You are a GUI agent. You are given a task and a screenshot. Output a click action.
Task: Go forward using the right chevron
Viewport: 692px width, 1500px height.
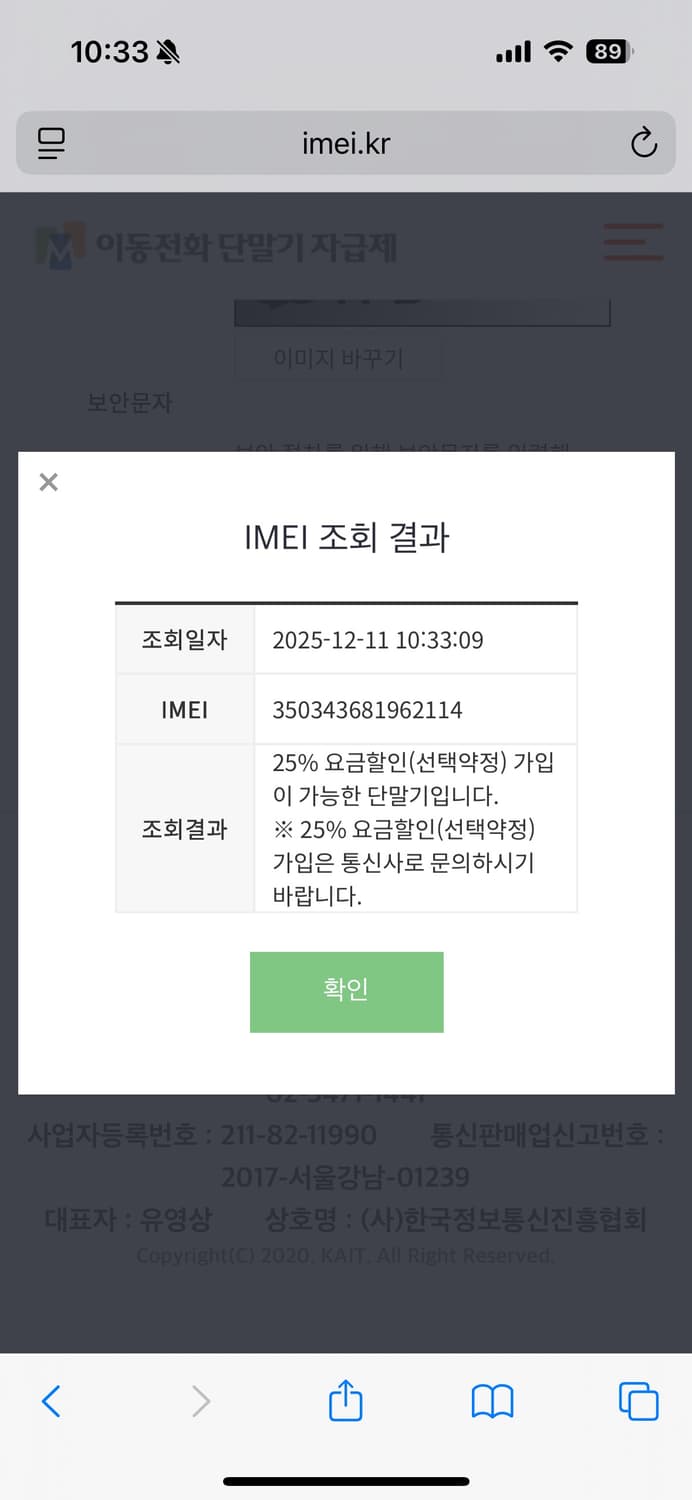coord(201,1401)
